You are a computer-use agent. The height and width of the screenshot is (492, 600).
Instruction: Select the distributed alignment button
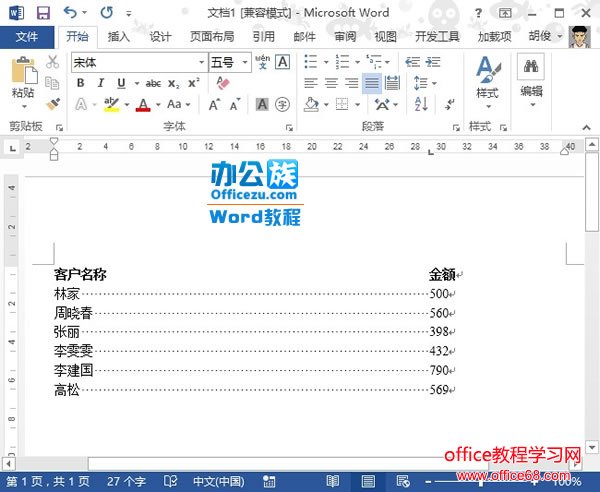click(x=392, y=83)
